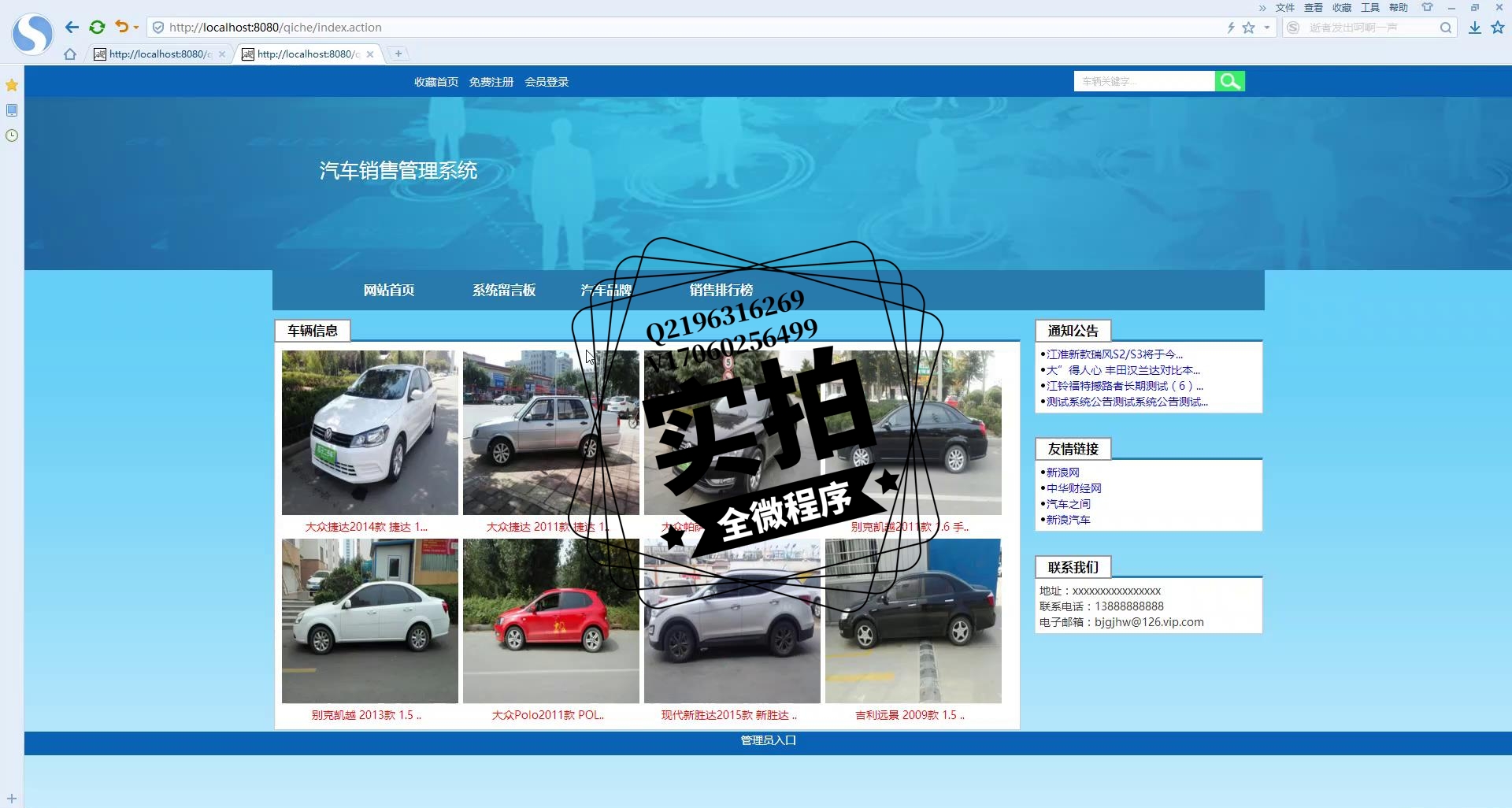This screenshot has width=1512, height=808.
Task: Click the 管理员入口 footer link
Action: tap(769, 740)
